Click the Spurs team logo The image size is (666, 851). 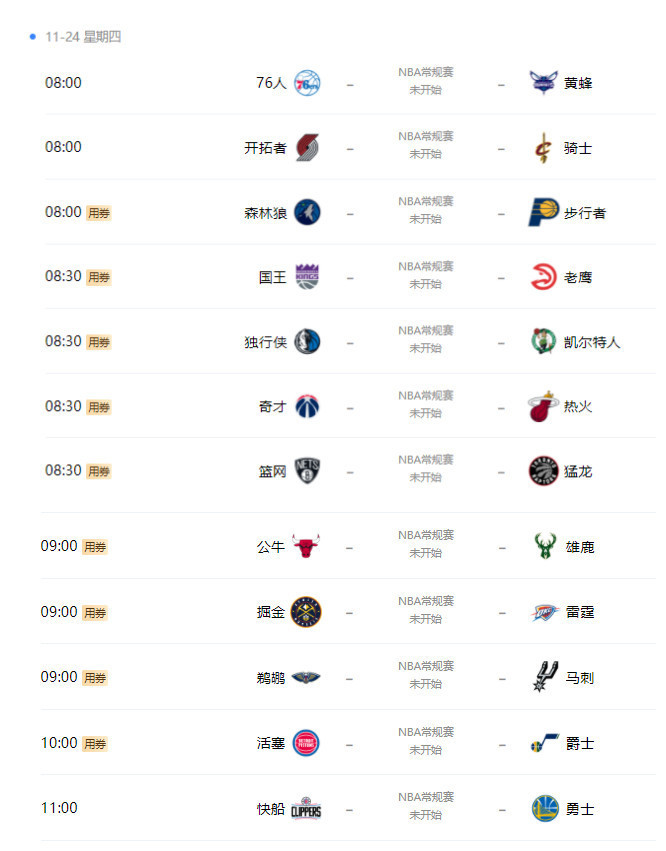[545, 677]
